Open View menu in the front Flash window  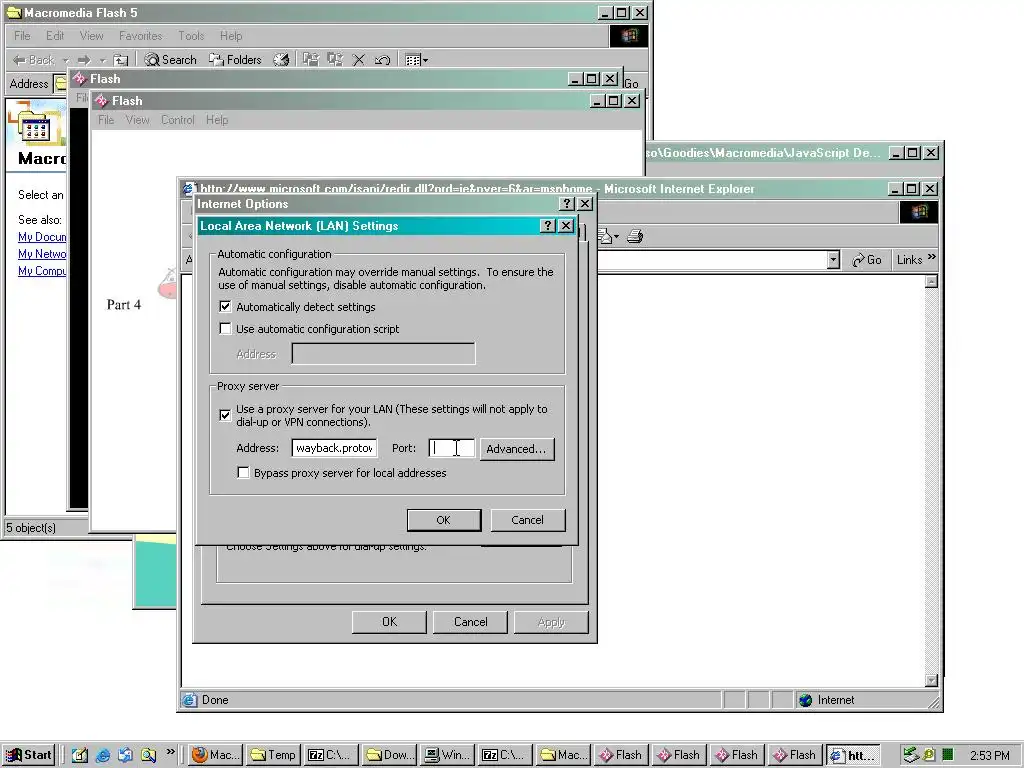(x=137, y=120)
